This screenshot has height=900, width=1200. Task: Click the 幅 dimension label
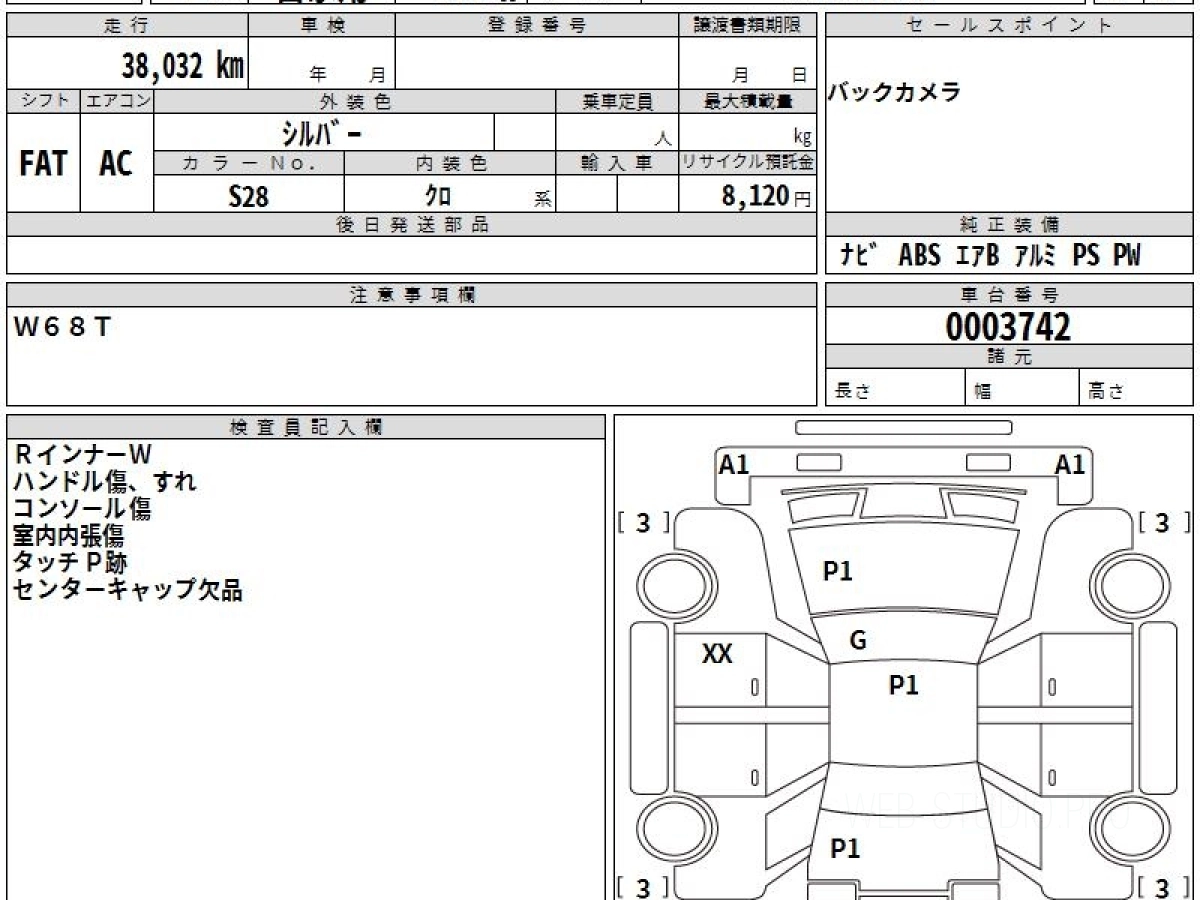[x=983, y=392]
